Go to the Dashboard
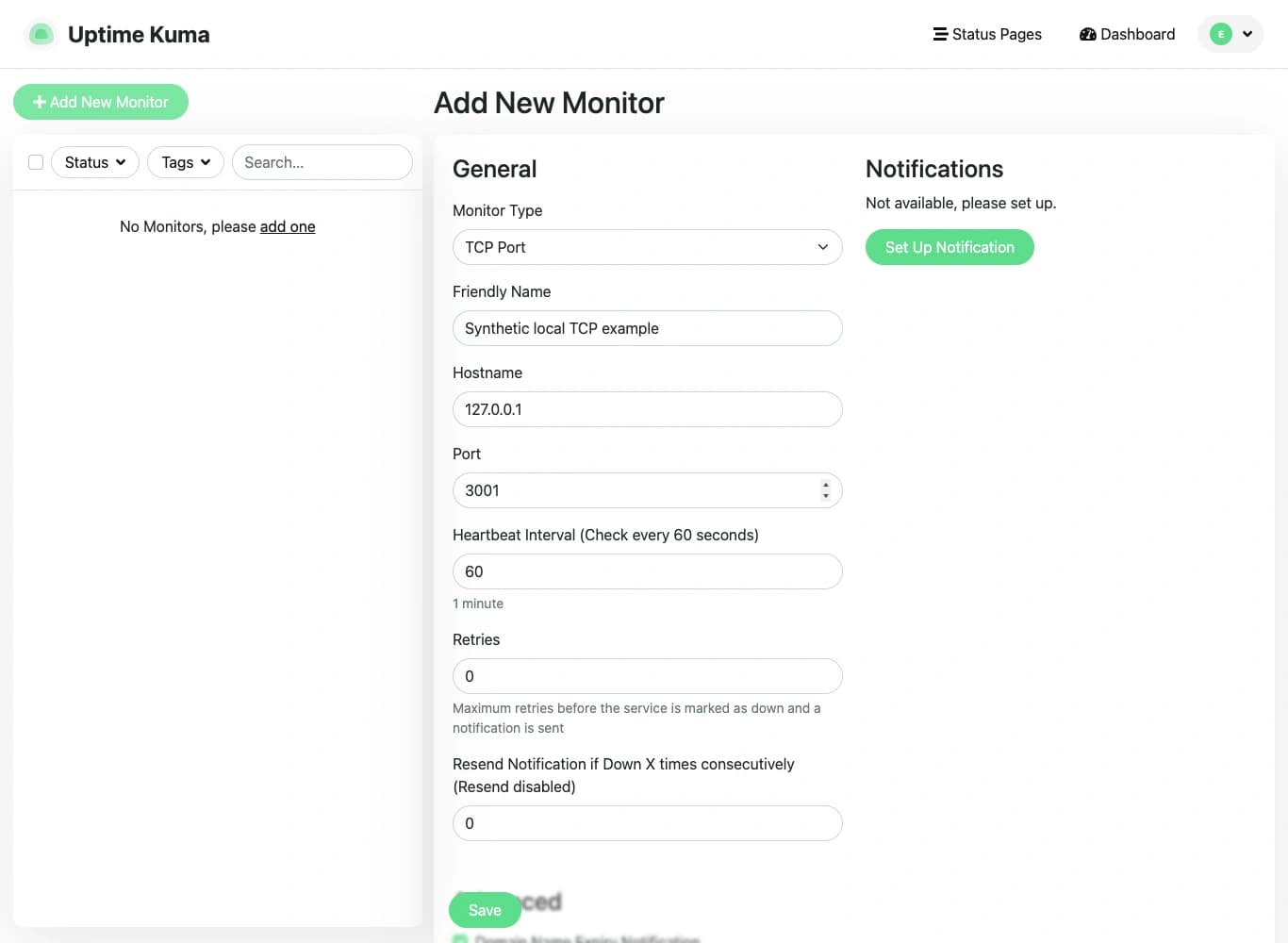Viewport: 1288px width, 943px height. [1127, 34]
